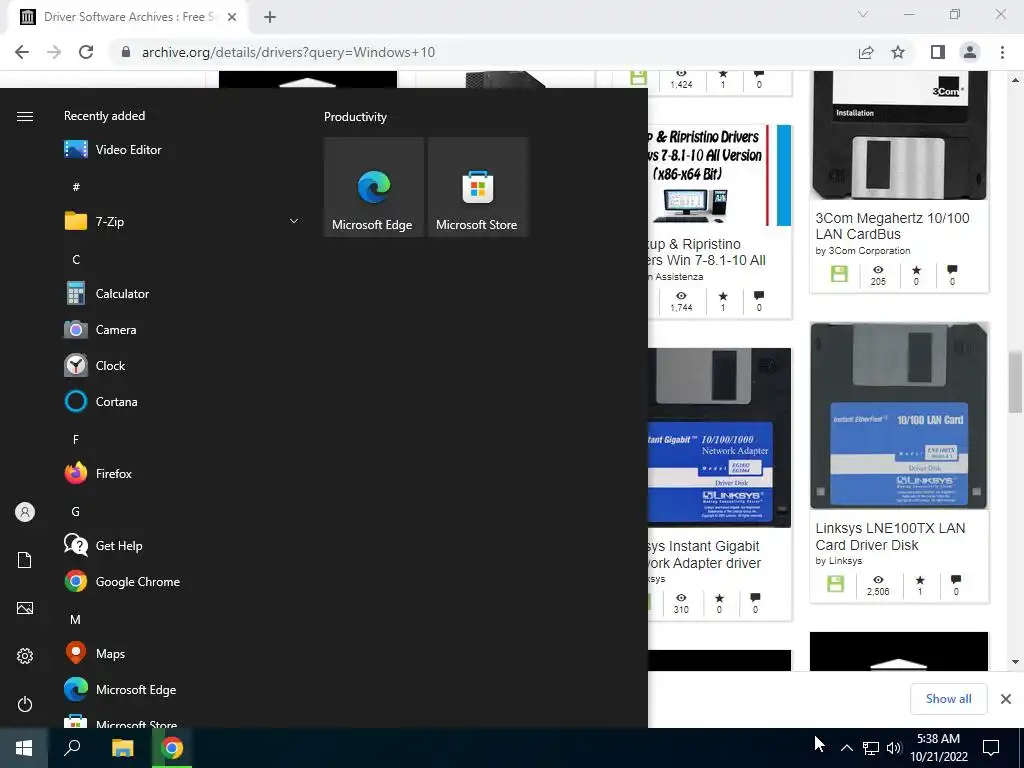
Task: Open Linksys LNE100TX LAN Card Driver Disk
Action: (890, 536)
